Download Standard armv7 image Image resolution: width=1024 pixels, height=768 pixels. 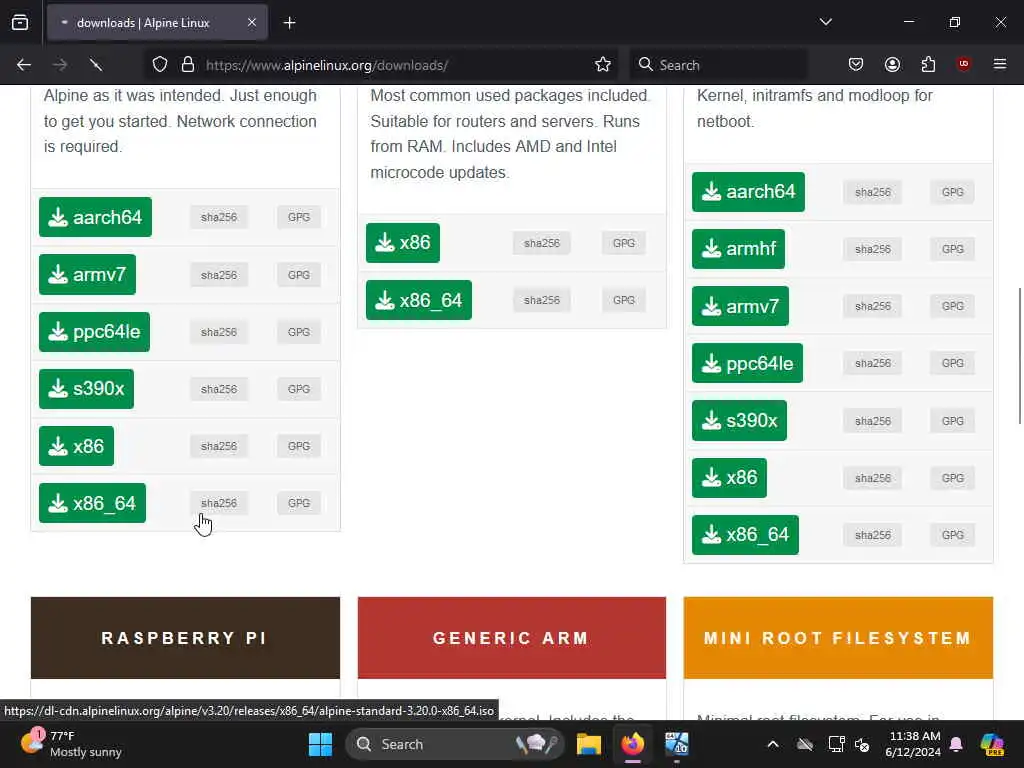coord(88,274)
